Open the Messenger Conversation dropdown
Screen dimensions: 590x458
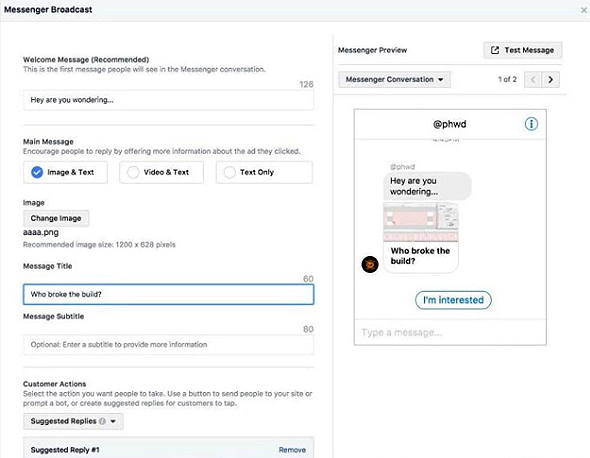pyautogui.click(x=394, y=79)
